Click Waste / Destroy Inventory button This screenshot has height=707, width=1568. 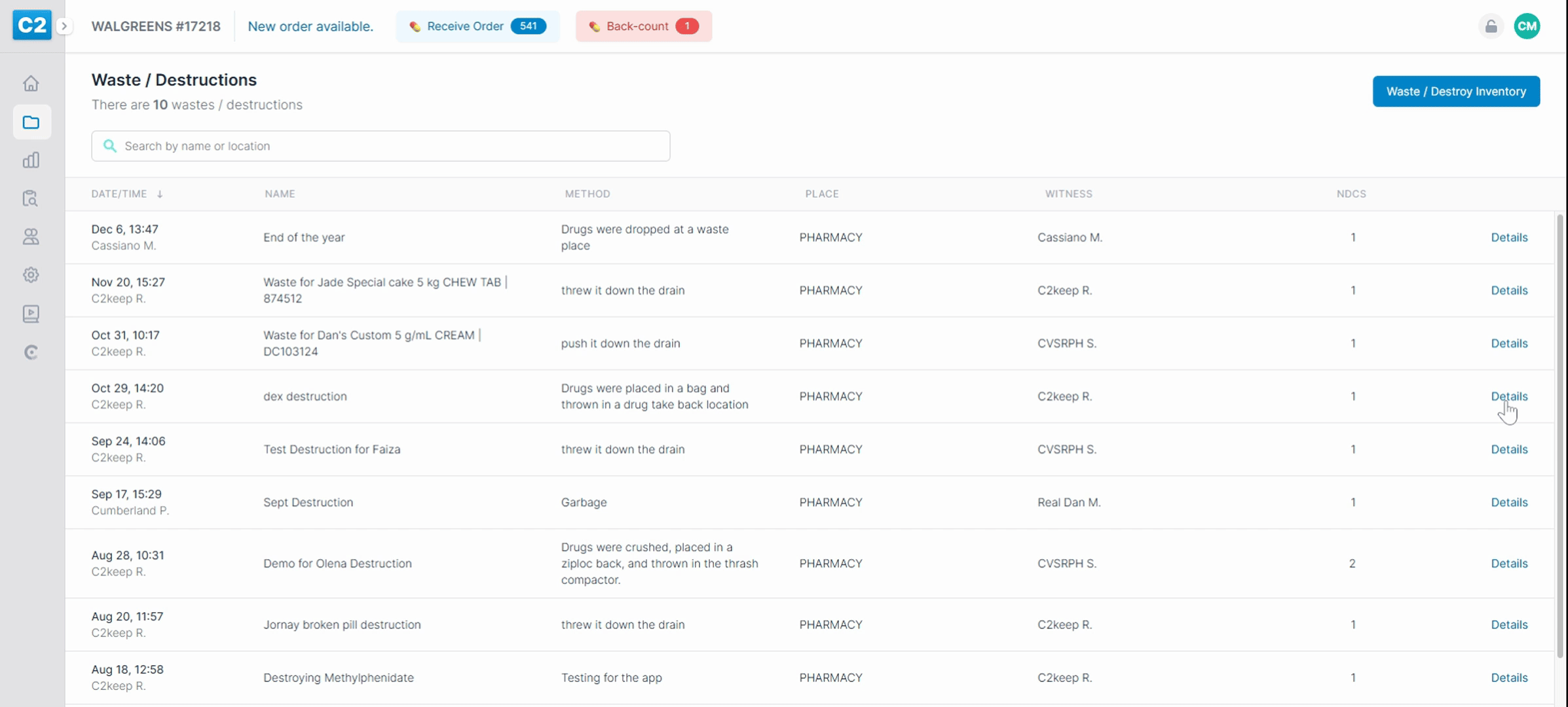(x=1455, y=91)
